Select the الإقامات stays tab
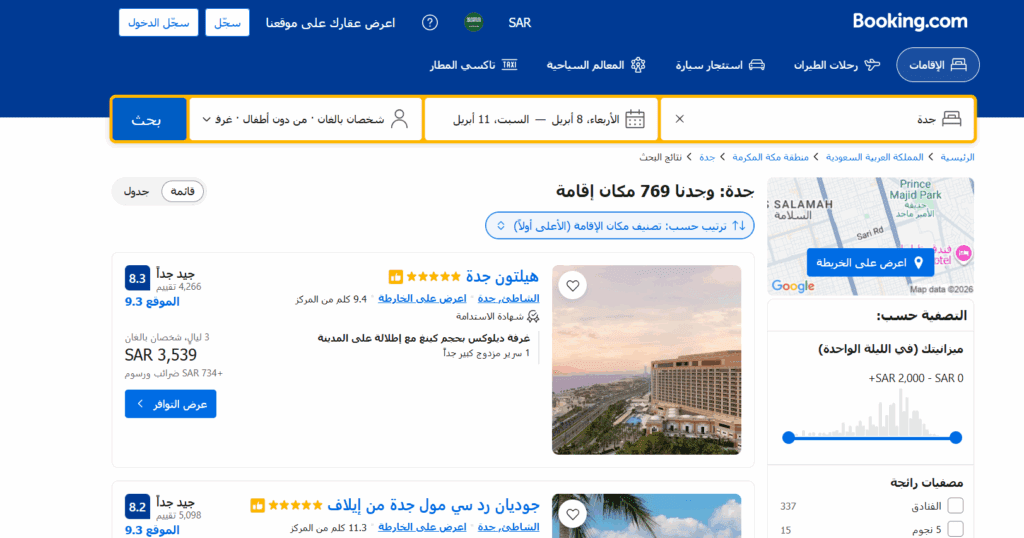1024x538 pixels. tap(938, 65)
